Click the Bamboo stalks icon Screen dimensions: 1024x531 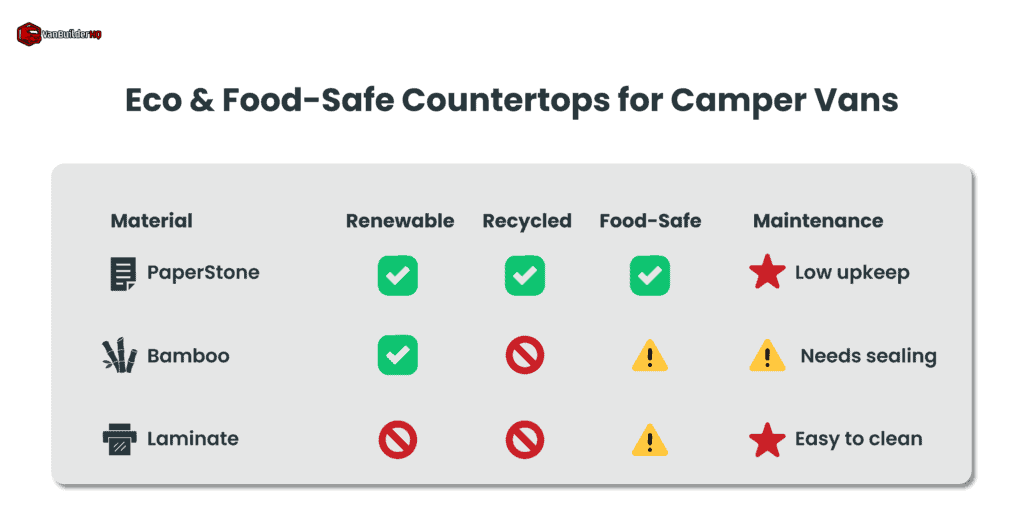[121, 355]
